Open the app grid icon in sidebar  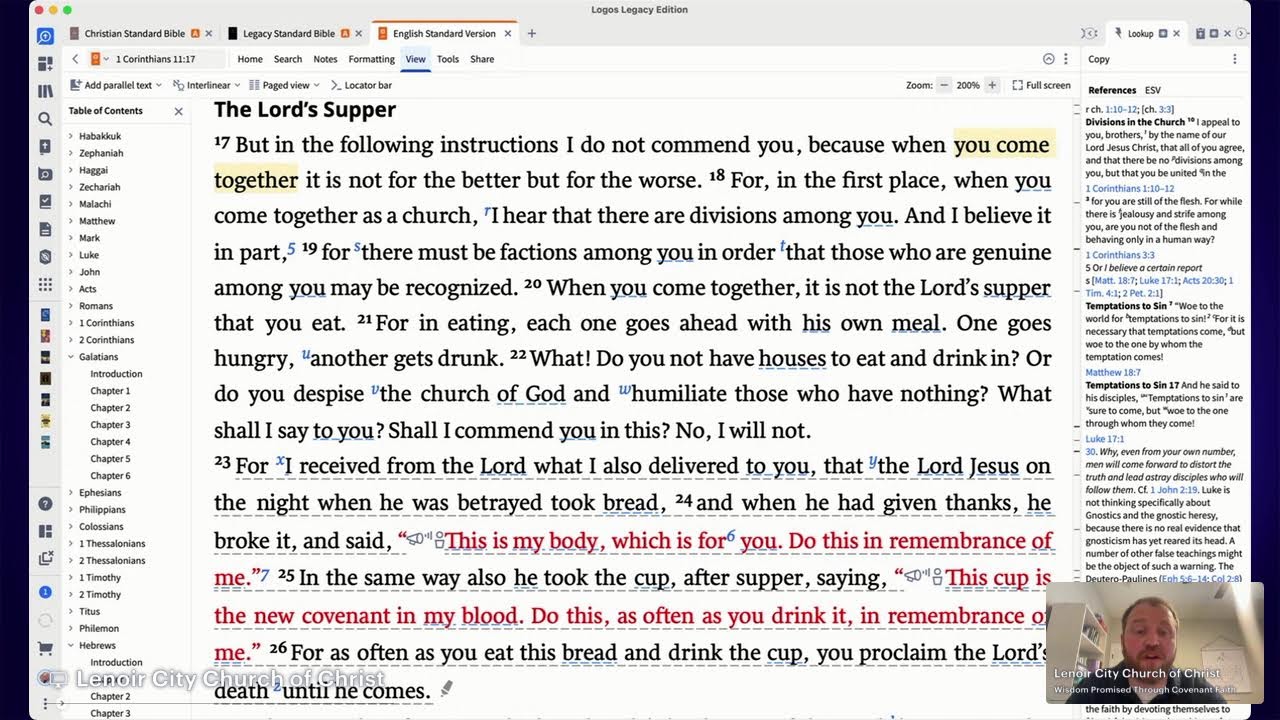[45, 285]
